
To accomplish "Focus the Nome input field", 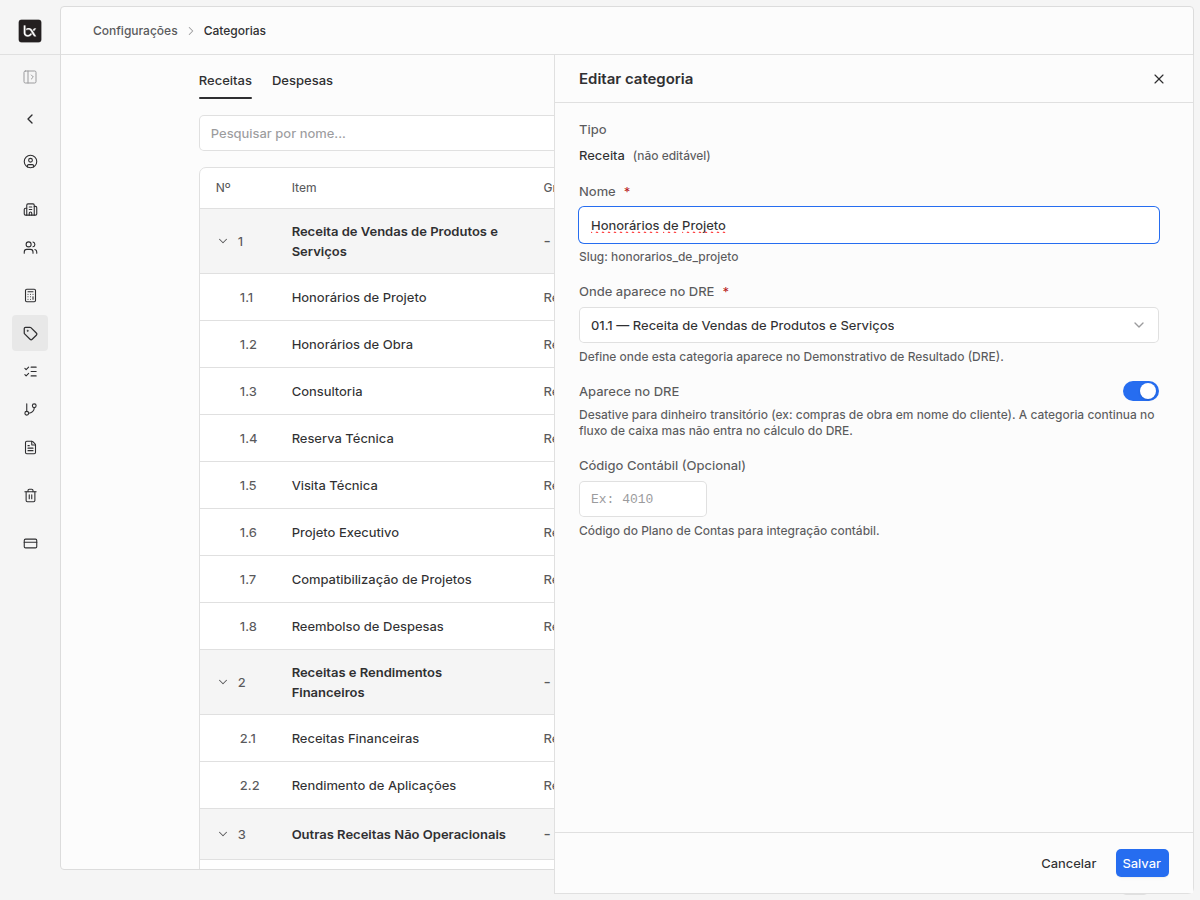I will (869, 225).
